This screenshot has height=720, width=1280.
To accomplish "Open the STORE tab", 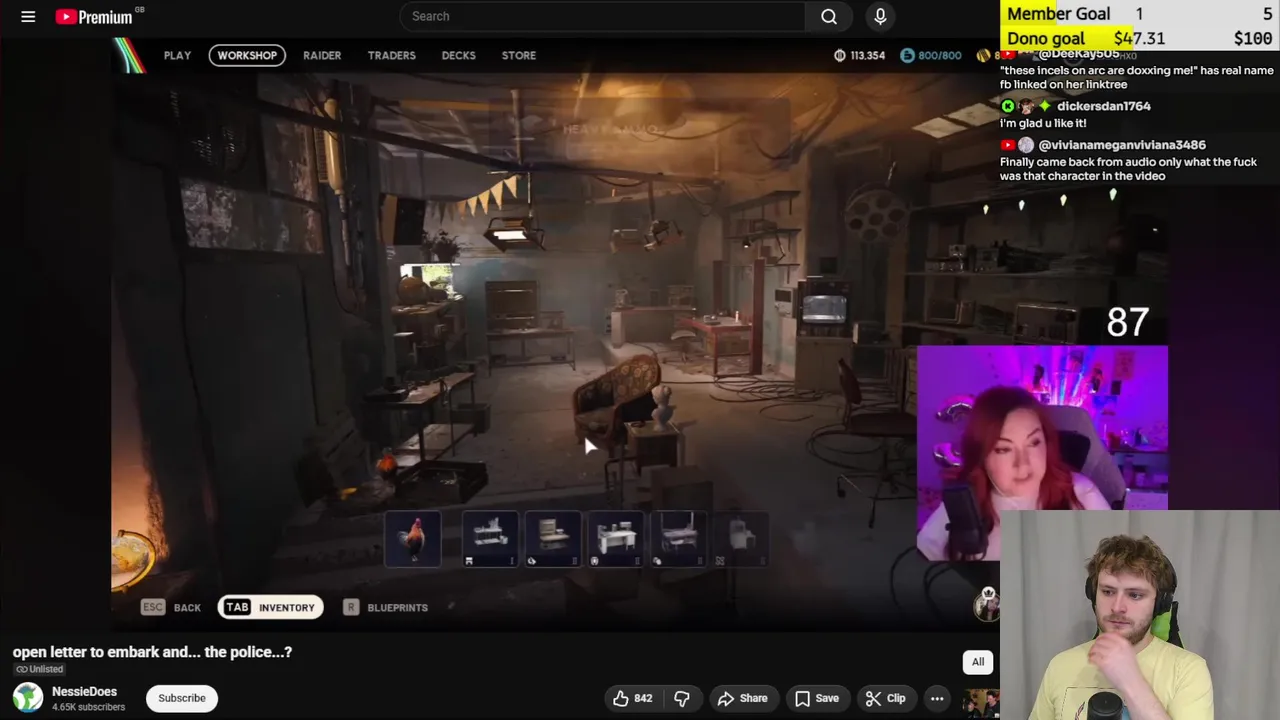I will tap(518, 55).
